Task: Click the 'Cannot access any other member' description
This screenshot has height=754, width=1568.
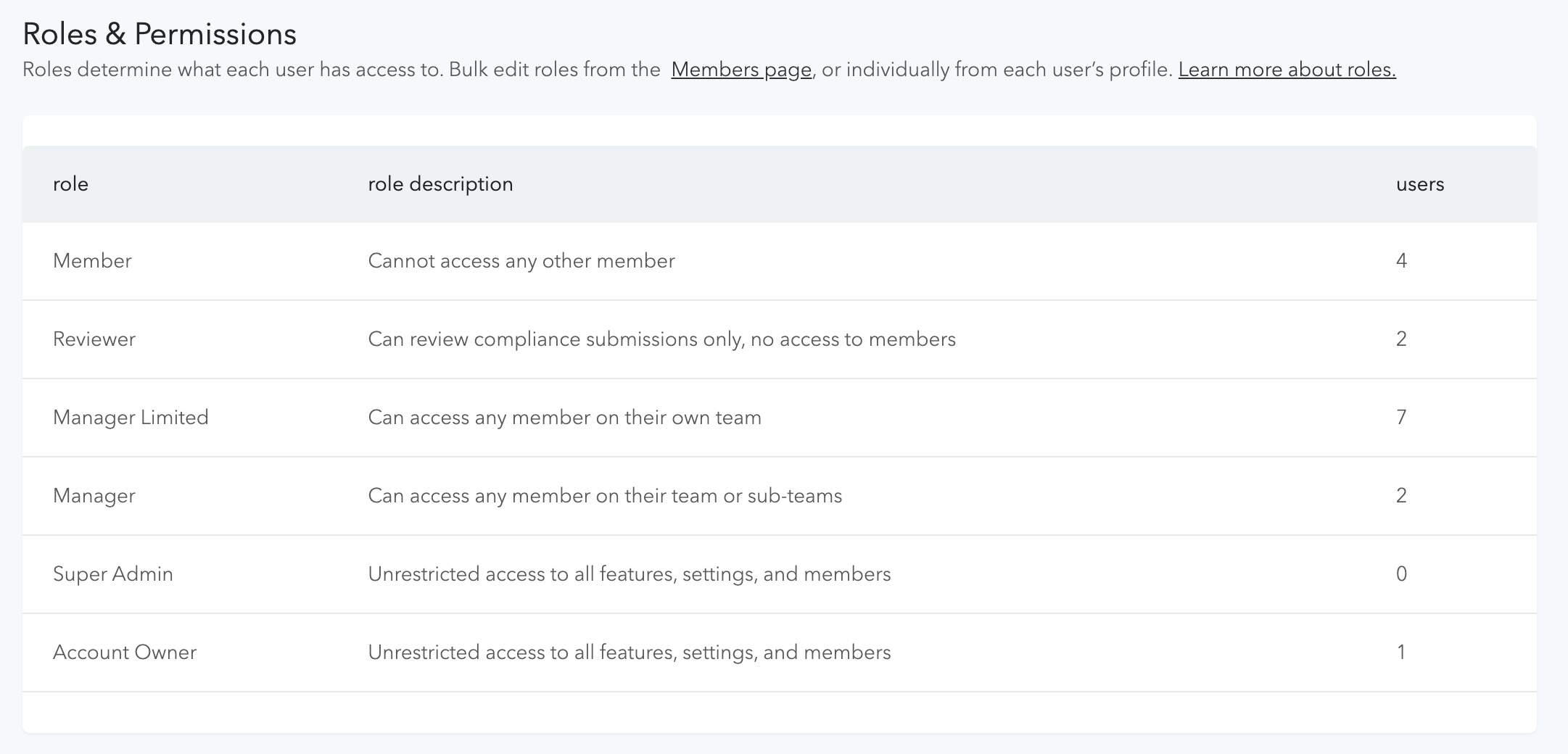Action: point(521,261)
